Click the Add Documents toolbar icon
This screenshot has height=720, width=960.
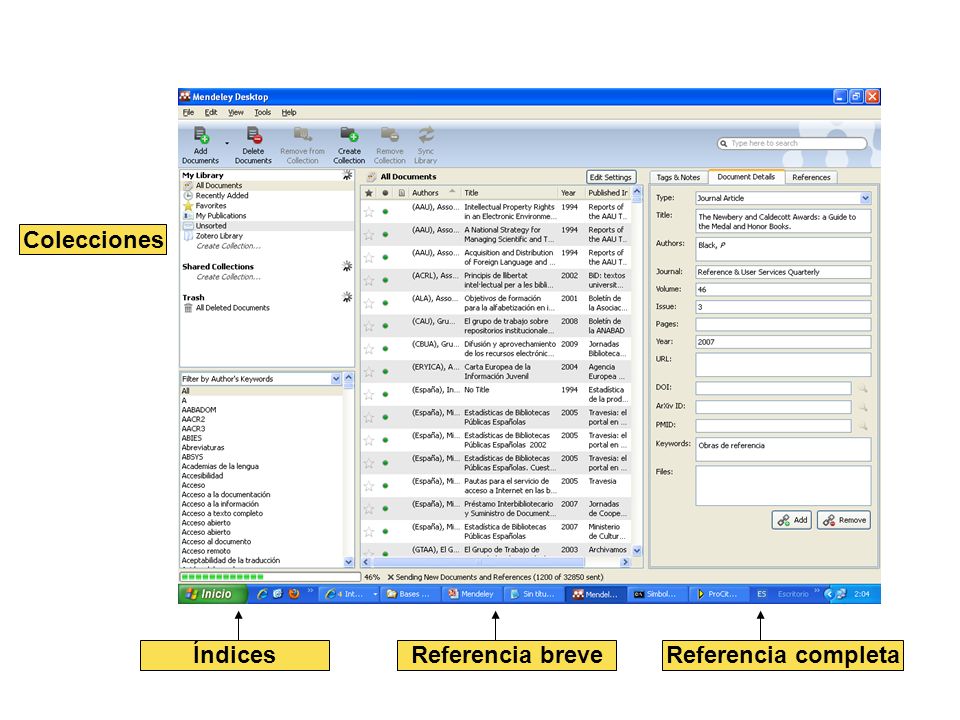coord(201,135)
